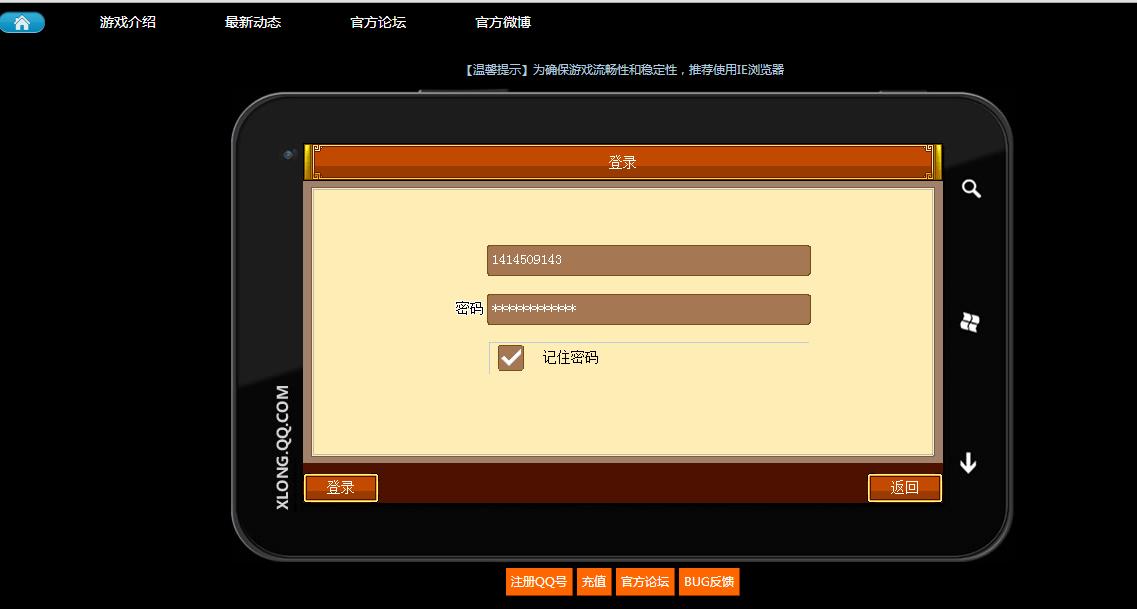Image resolution: width=1137 pixels, height=609 pixels.
Task: Click the blue home icon top-left
Action: (22, 21)
